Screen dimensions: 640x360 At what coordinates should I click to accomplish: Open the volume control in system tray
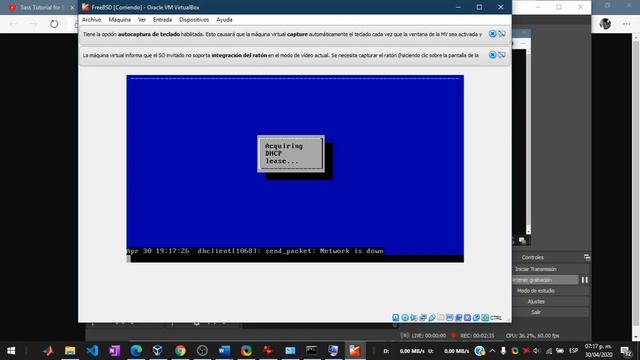point(537,351)
